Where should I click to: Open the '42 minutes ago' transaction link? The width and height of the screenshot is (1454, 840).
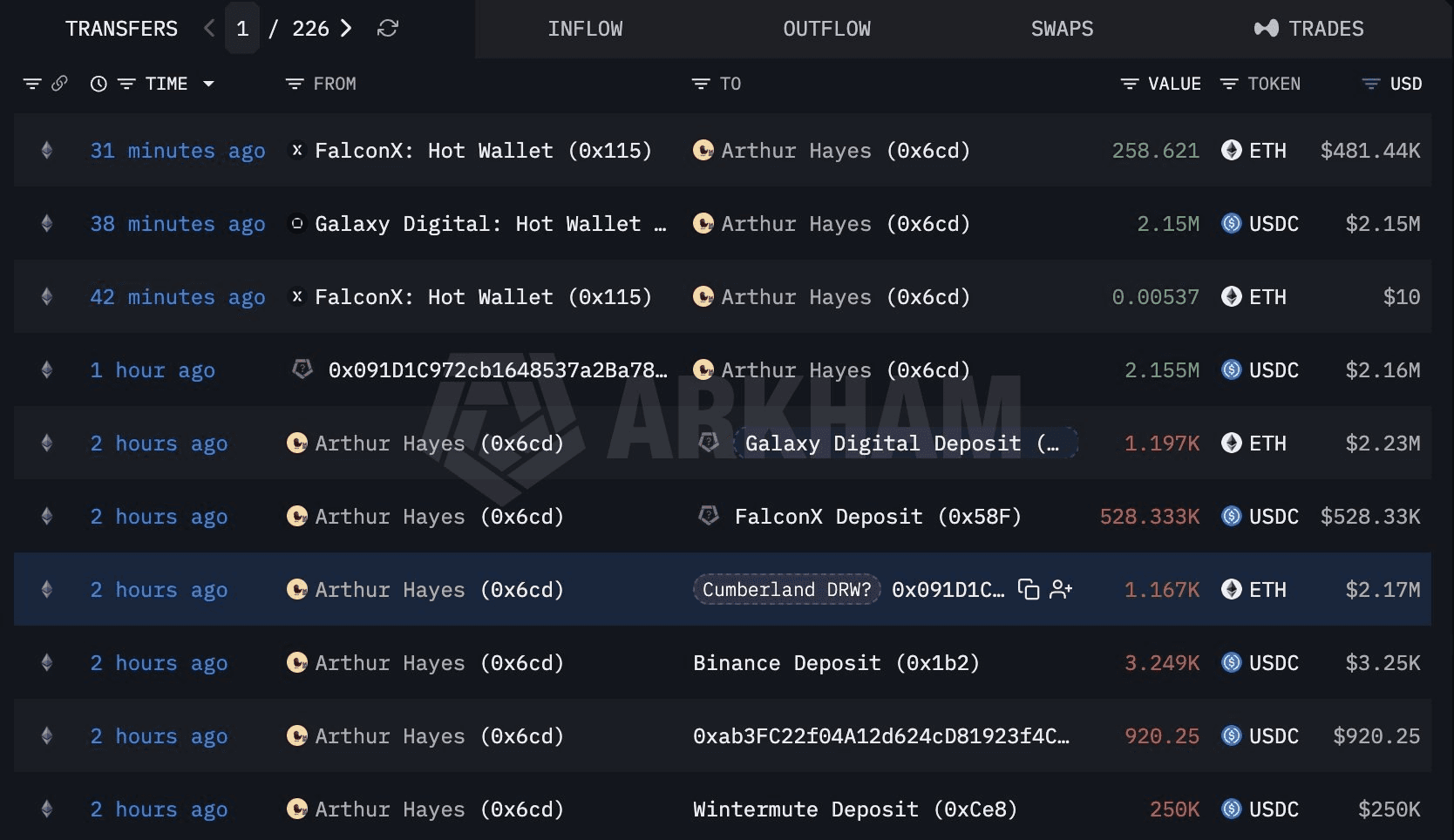pyautogui.click(x=178, y=297)
